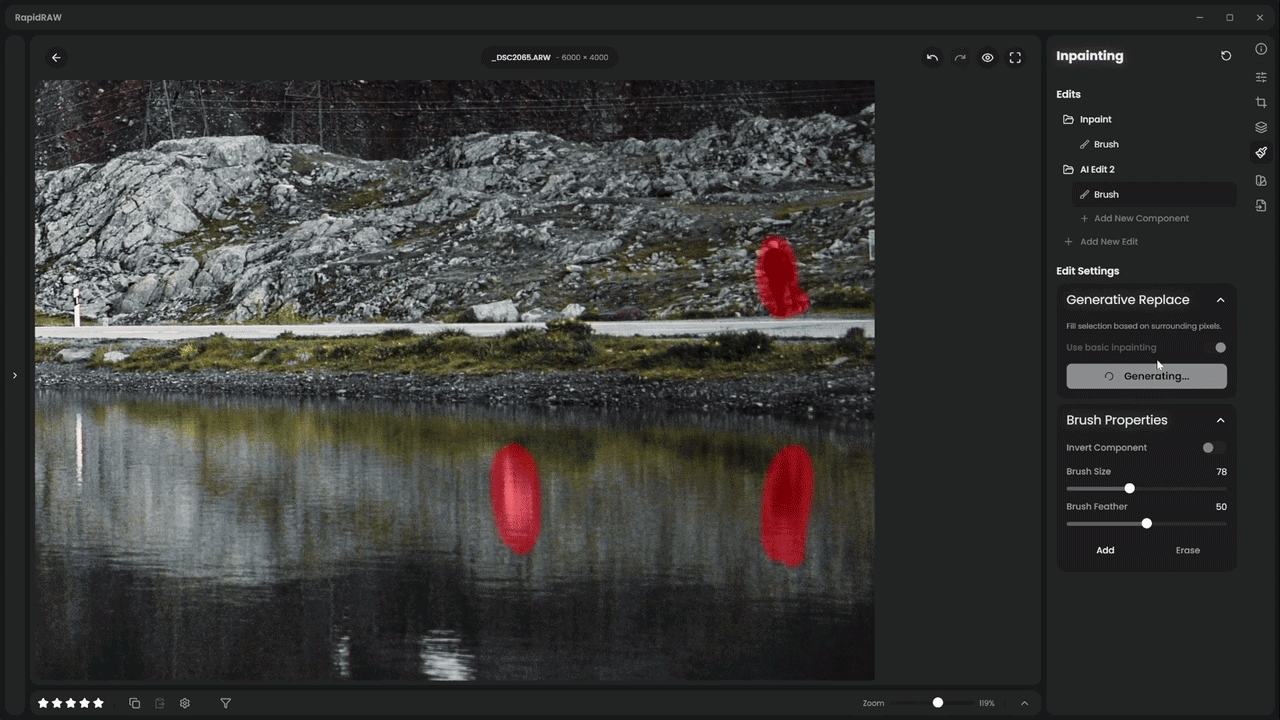Click the Brush Feather value 50

coord(1221,507)
